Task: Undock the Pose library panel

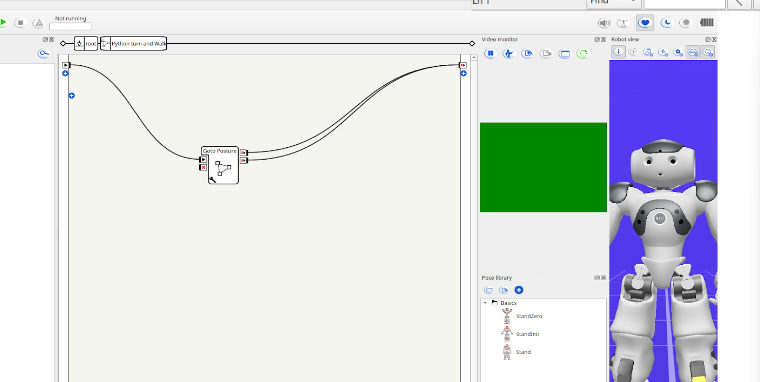Action: [597, 278]
